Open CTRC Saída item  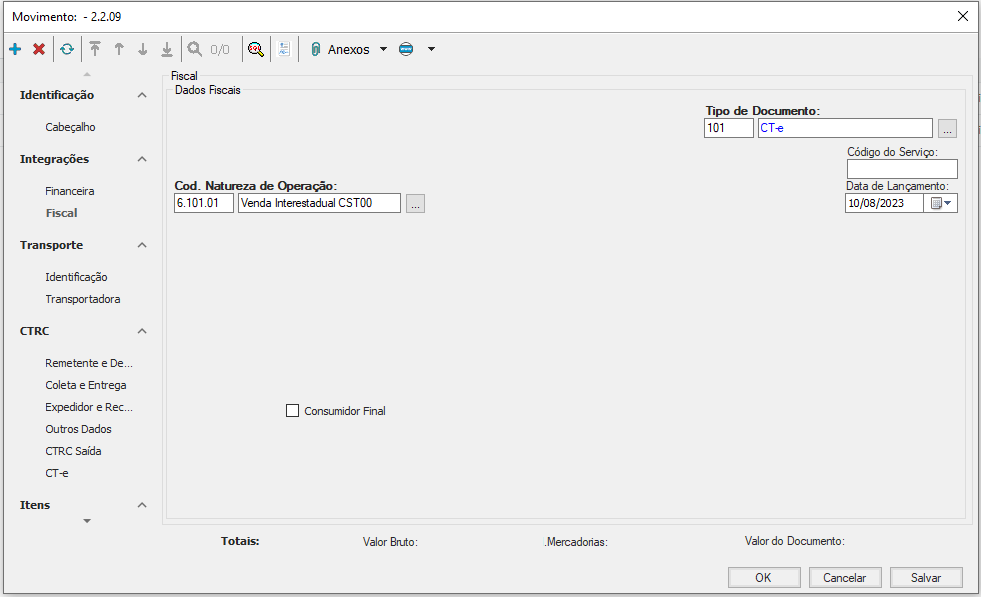[73, 451]
